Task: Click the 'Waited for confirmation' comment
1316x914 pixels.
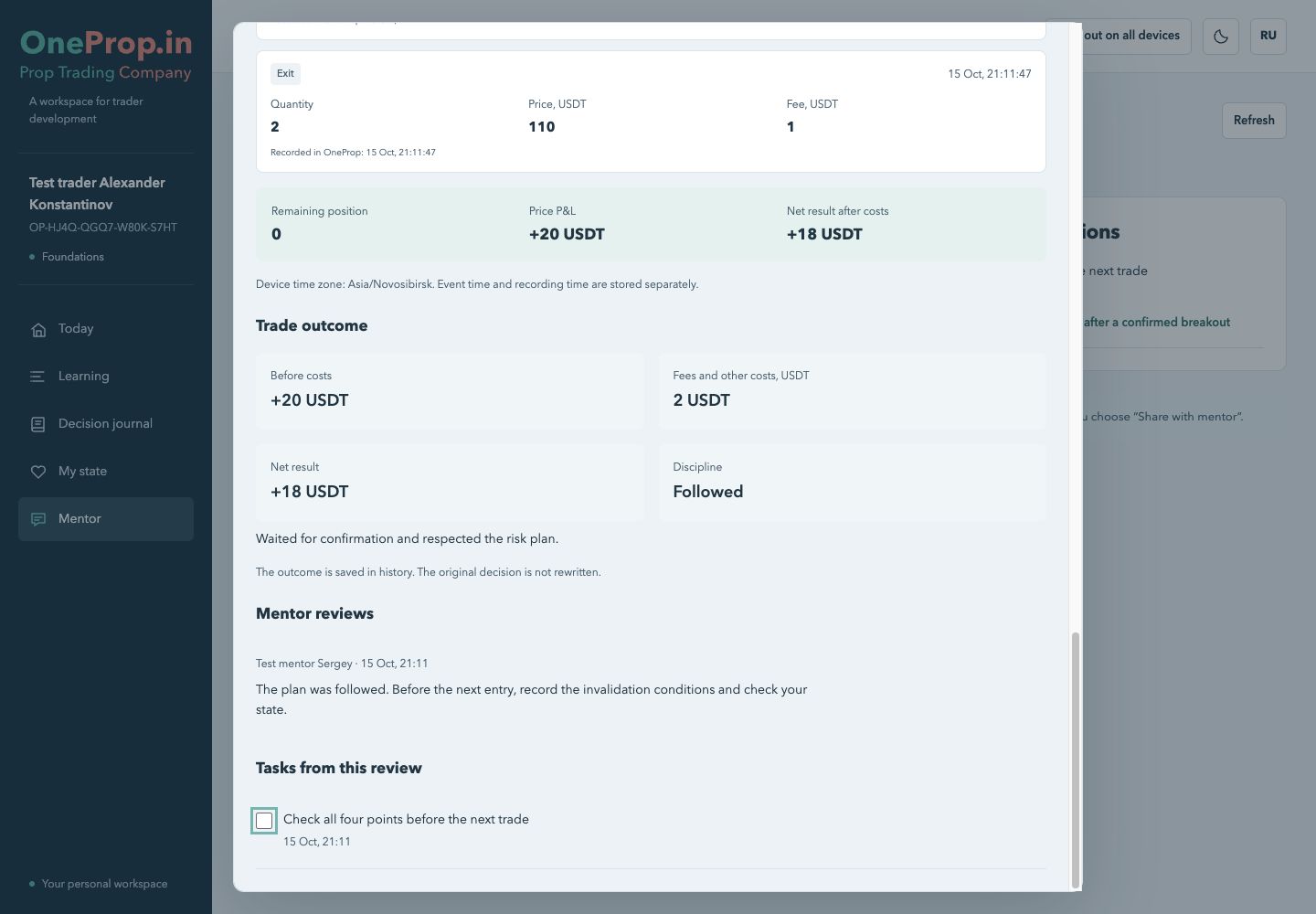Action: click(x=407, y=539)
